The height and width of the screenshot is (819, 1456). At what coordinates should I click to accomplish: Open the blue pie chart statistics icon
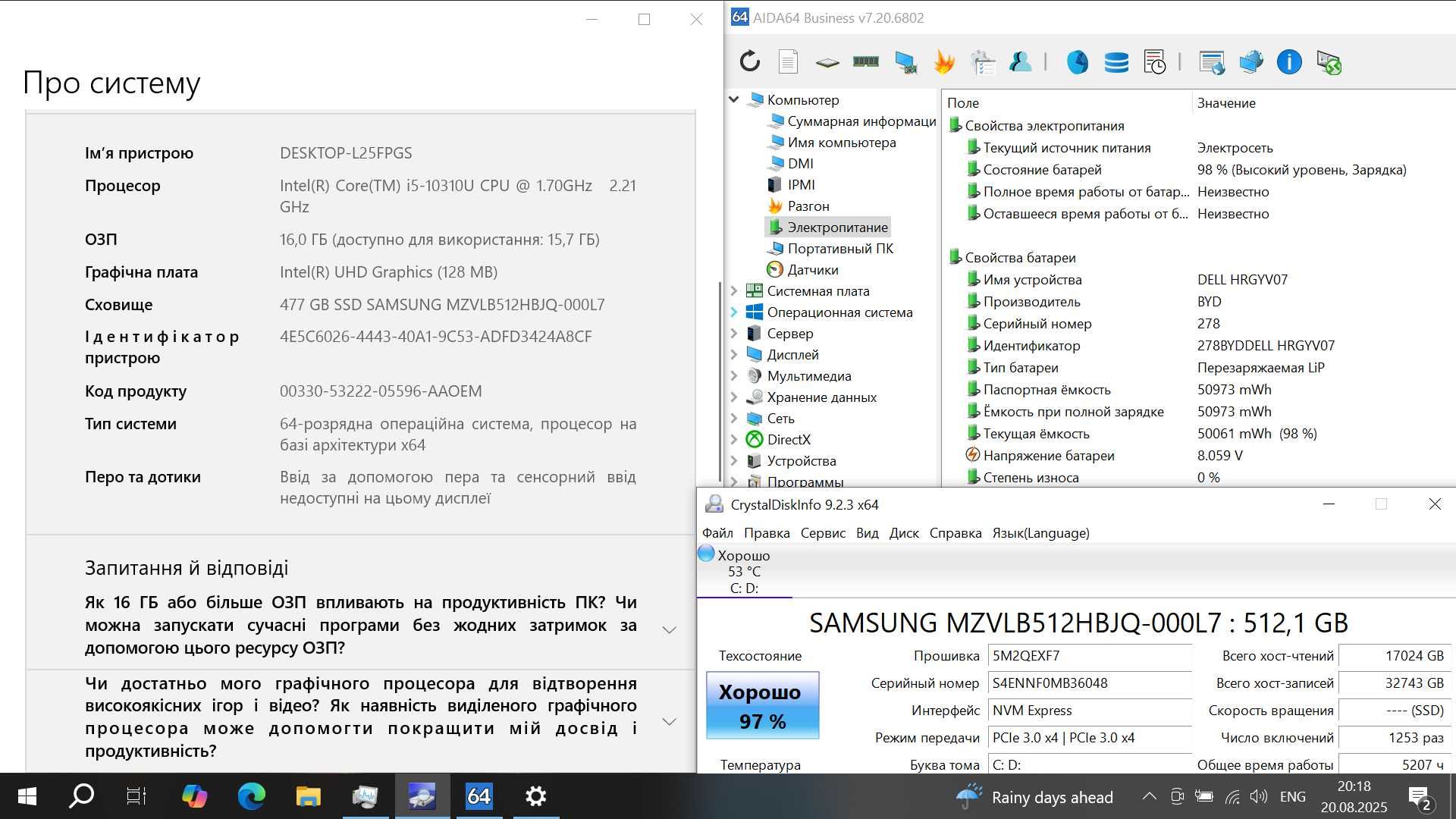tap(1077, 62)
